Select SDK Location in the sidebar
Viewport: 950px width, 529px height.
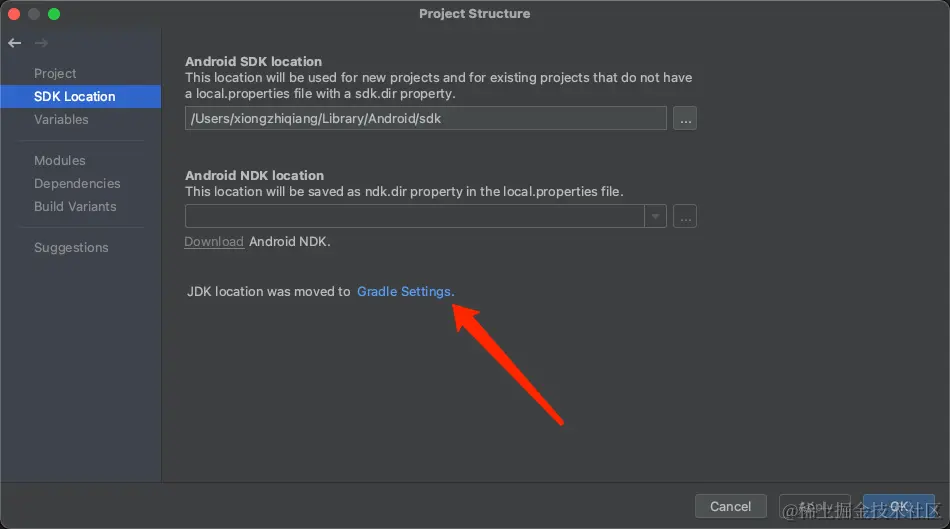click(x=75, y=96)
